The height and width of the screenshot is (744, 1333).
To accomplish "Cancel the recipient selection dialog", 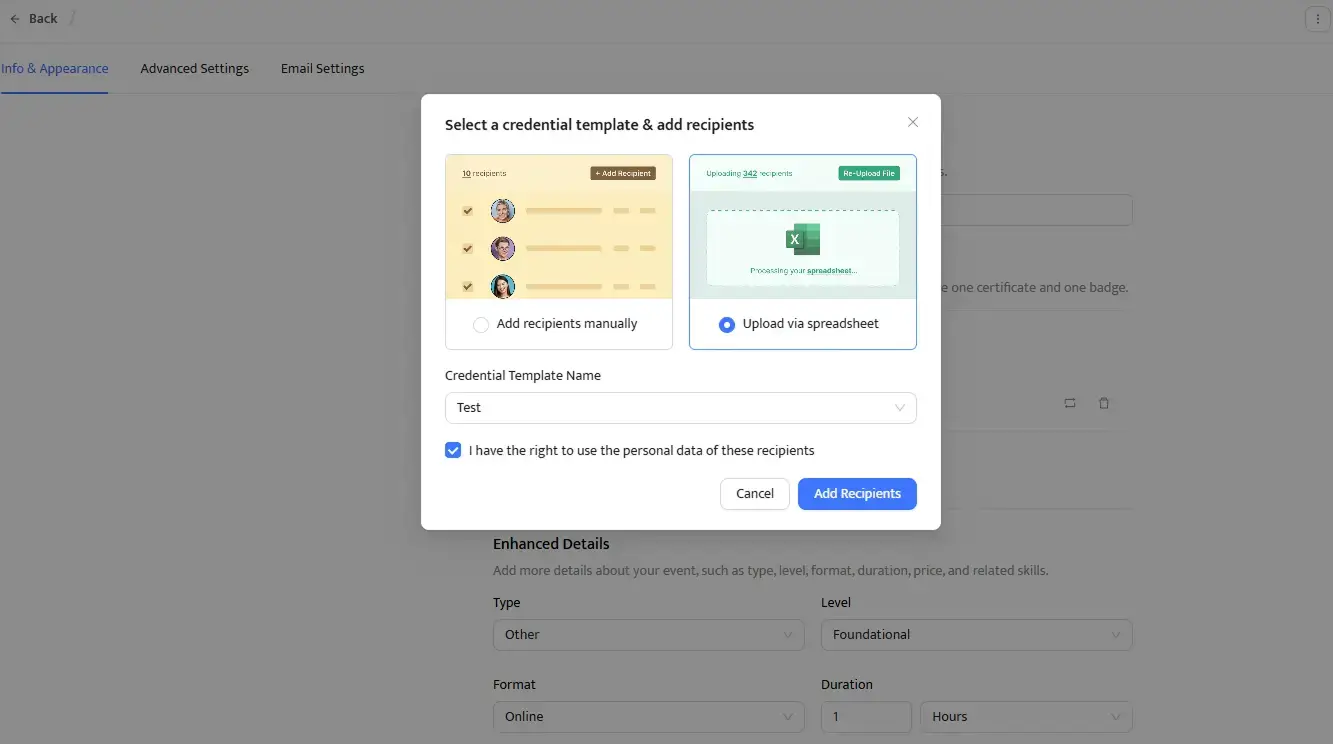I will [754, 493].
